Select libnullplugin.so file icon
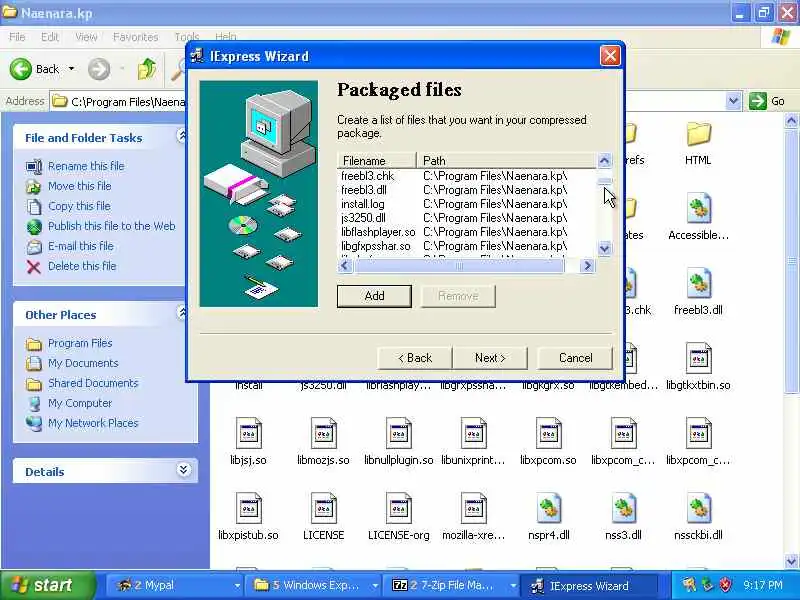 [x=398, y=433]
